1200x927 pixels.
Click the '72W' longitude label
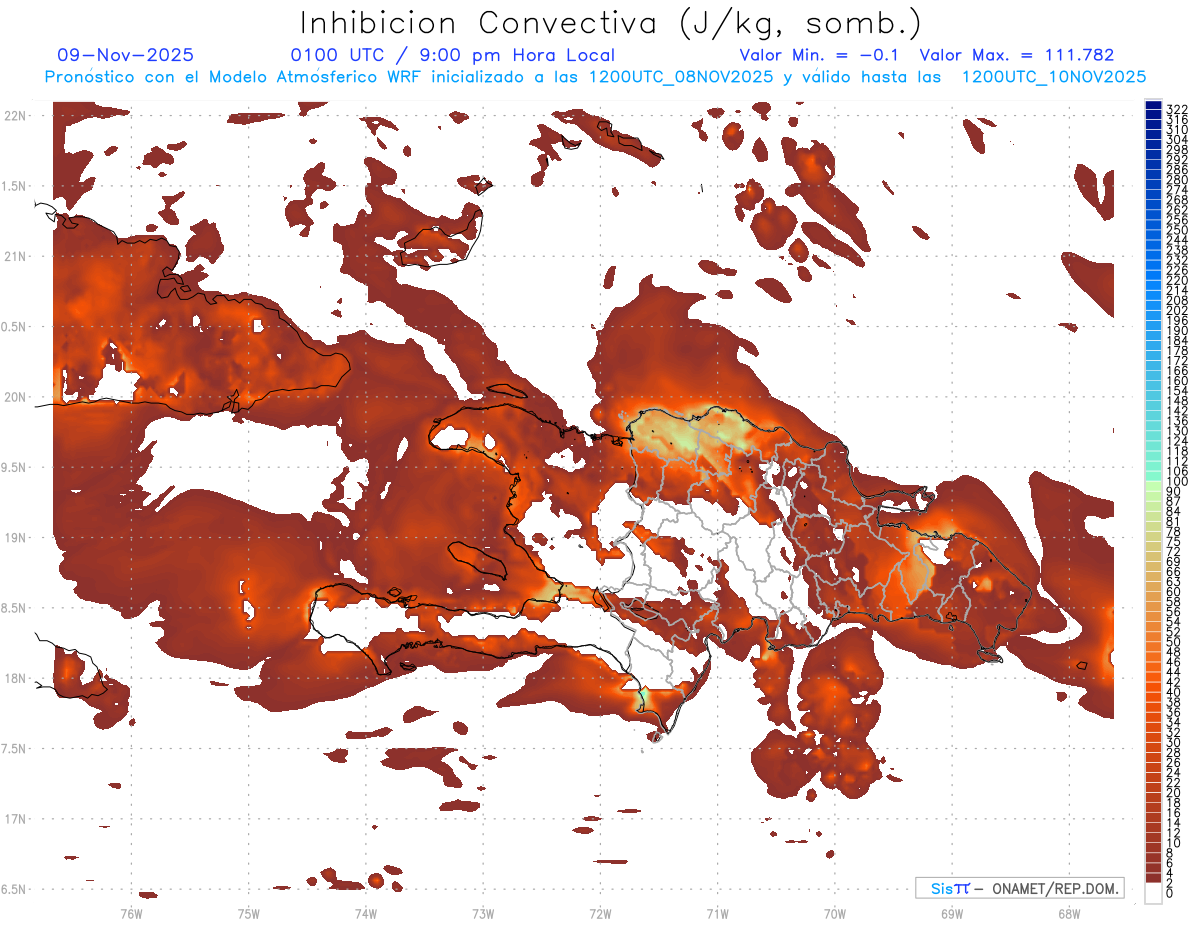[x=600, y=912]
